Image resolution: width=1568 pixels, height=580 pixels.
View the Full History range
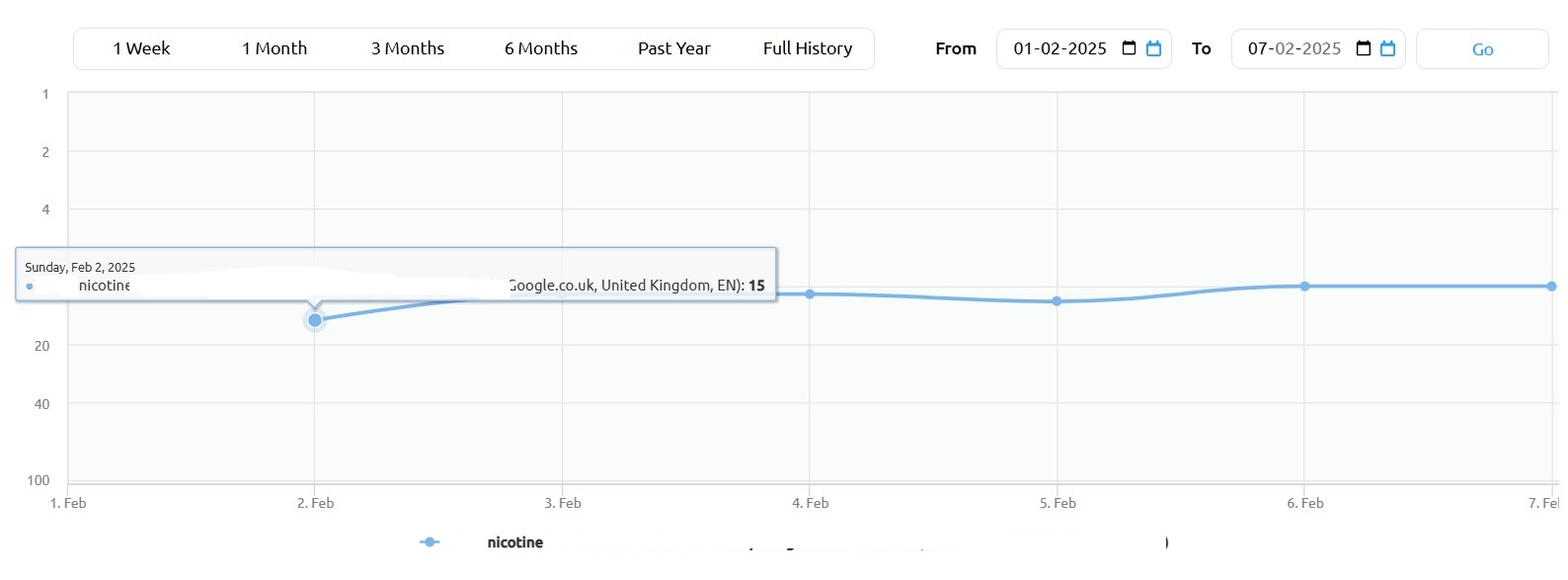tap(808, 48)
